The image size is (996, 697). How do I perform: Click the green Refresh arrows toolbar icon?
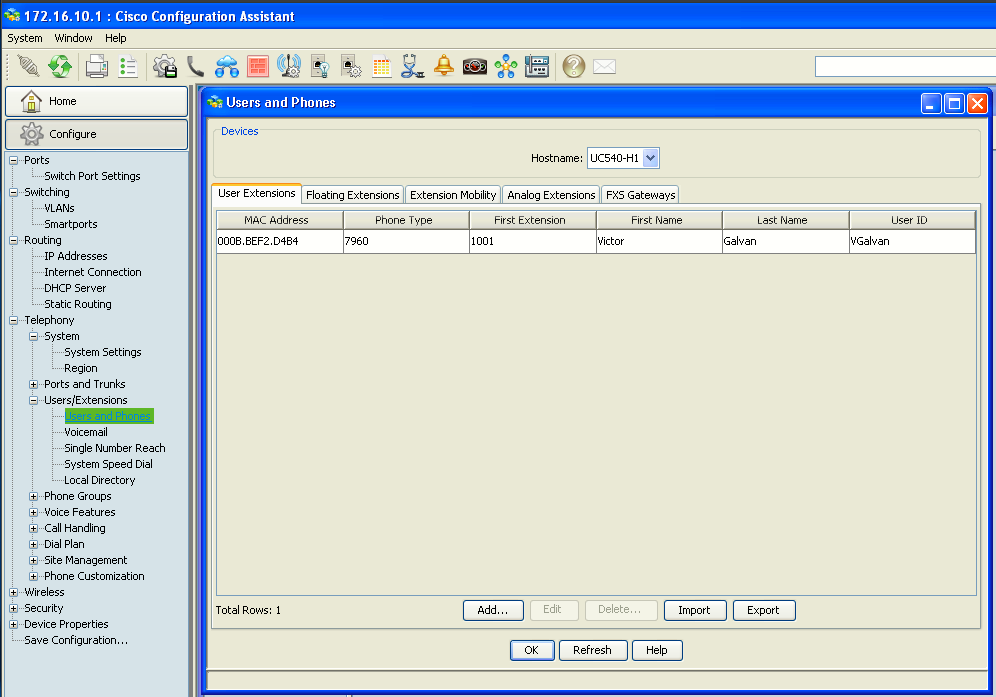pos(60,66)
